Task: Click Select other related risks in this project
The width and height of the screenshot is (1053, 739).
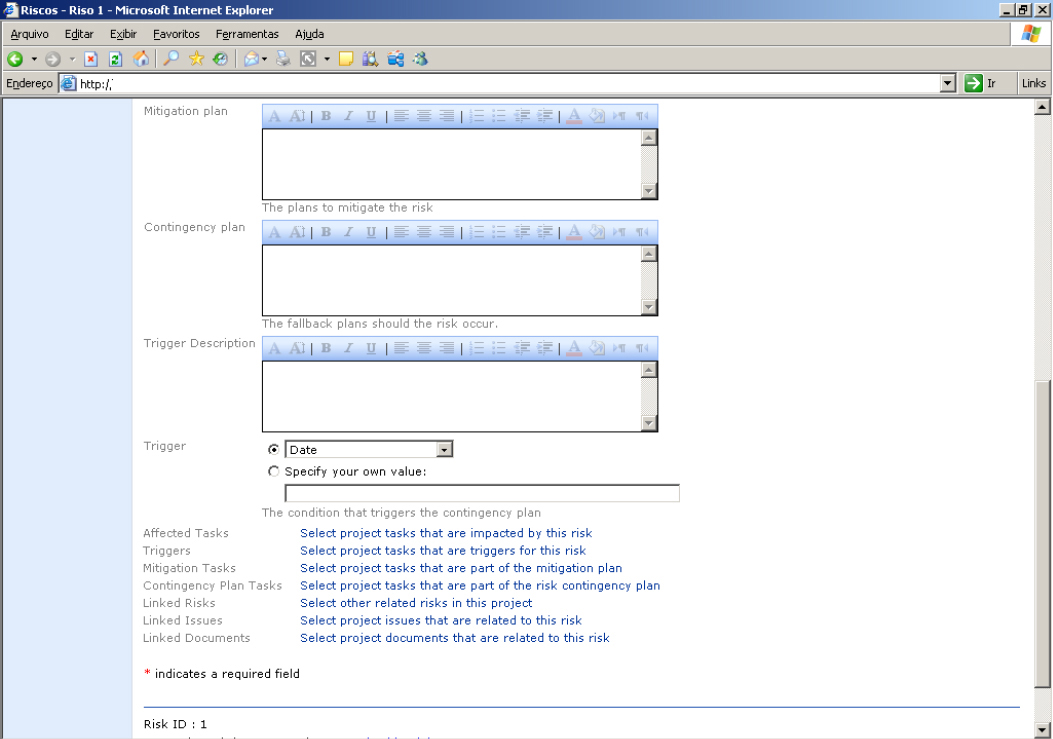Action: [416, 603]
